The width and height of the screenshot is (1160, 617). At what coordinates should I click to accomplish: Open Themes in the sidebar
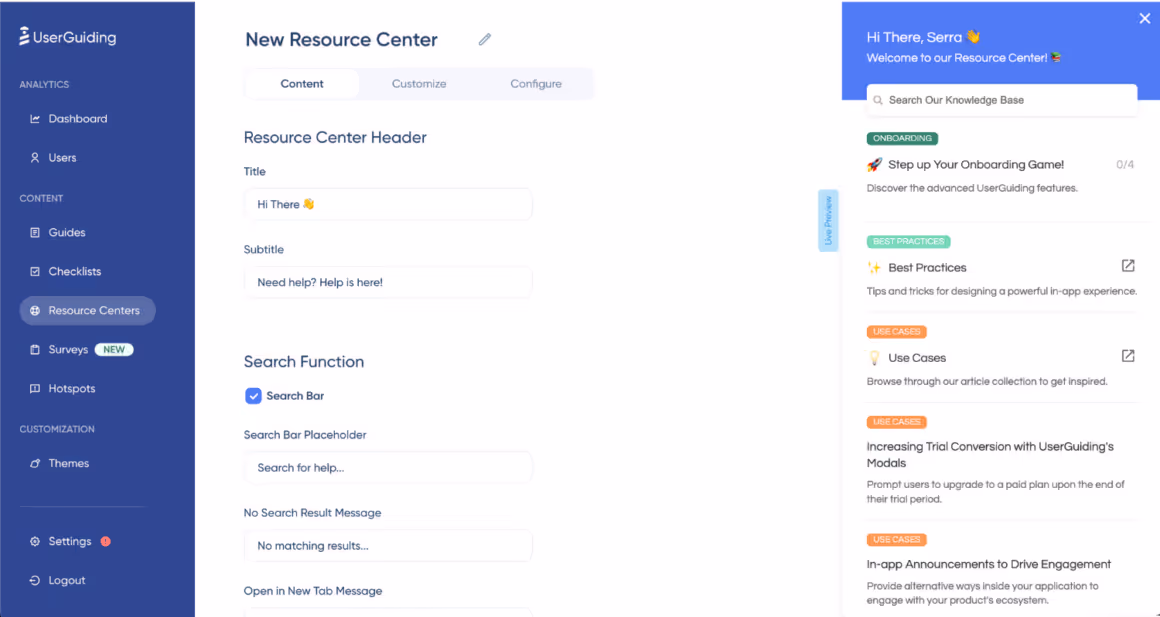pos(69,463)
